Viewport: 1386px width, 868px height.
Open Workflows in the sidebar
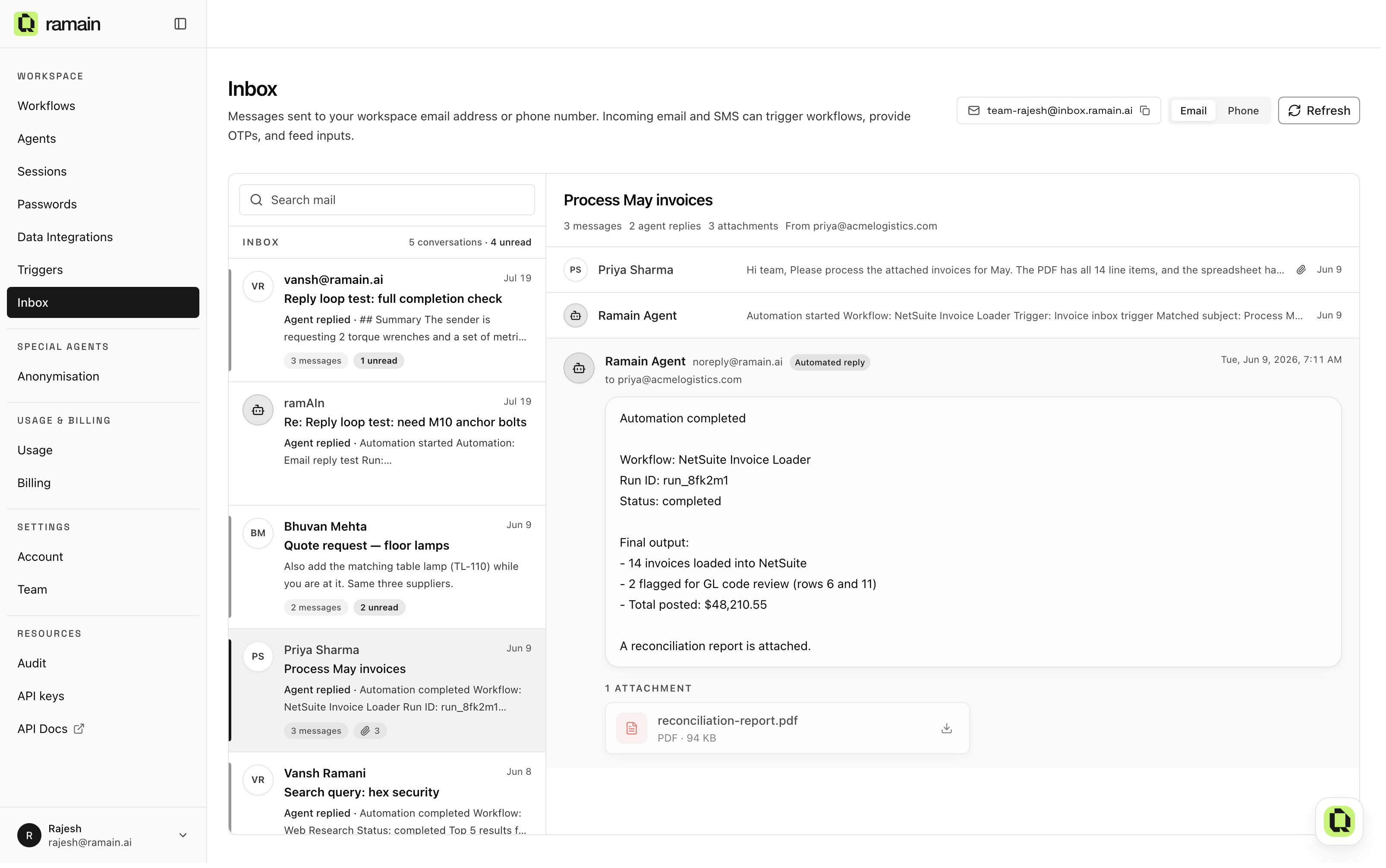coord(104,106)
